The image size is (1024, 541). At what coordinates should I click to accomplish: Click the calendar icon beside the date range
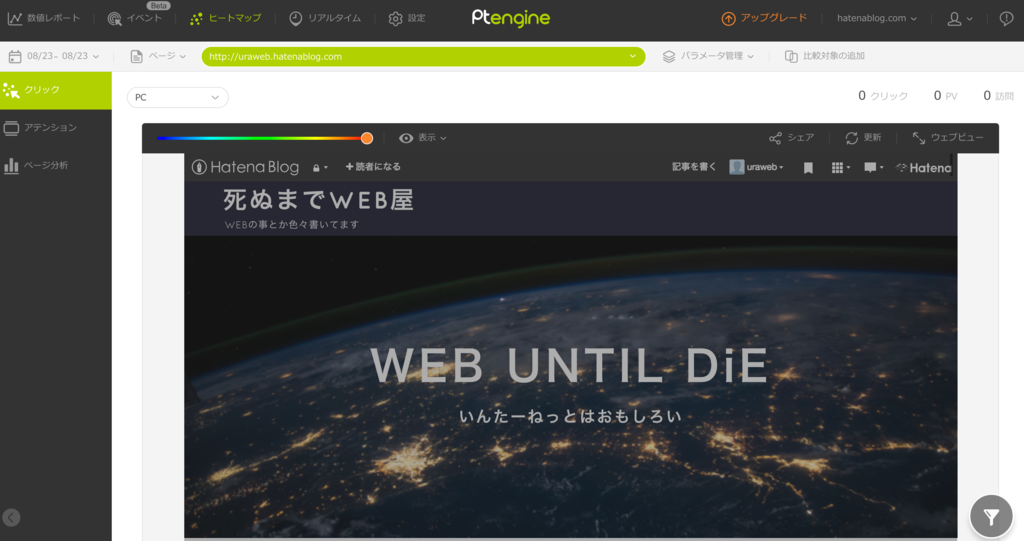coord(15,57)
